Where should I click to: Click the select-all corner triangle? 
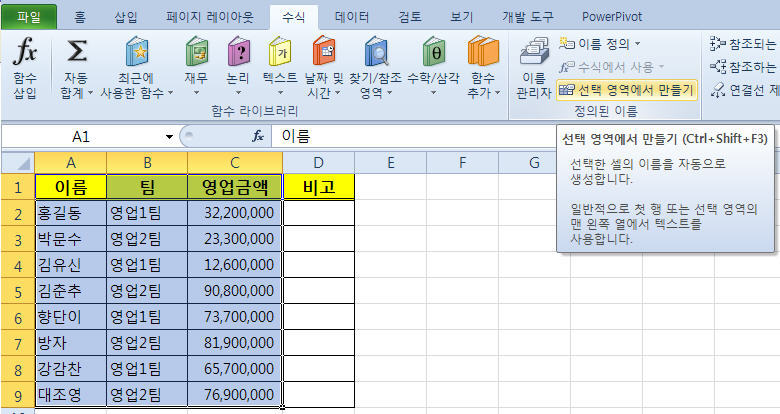[x=18, y=162]
